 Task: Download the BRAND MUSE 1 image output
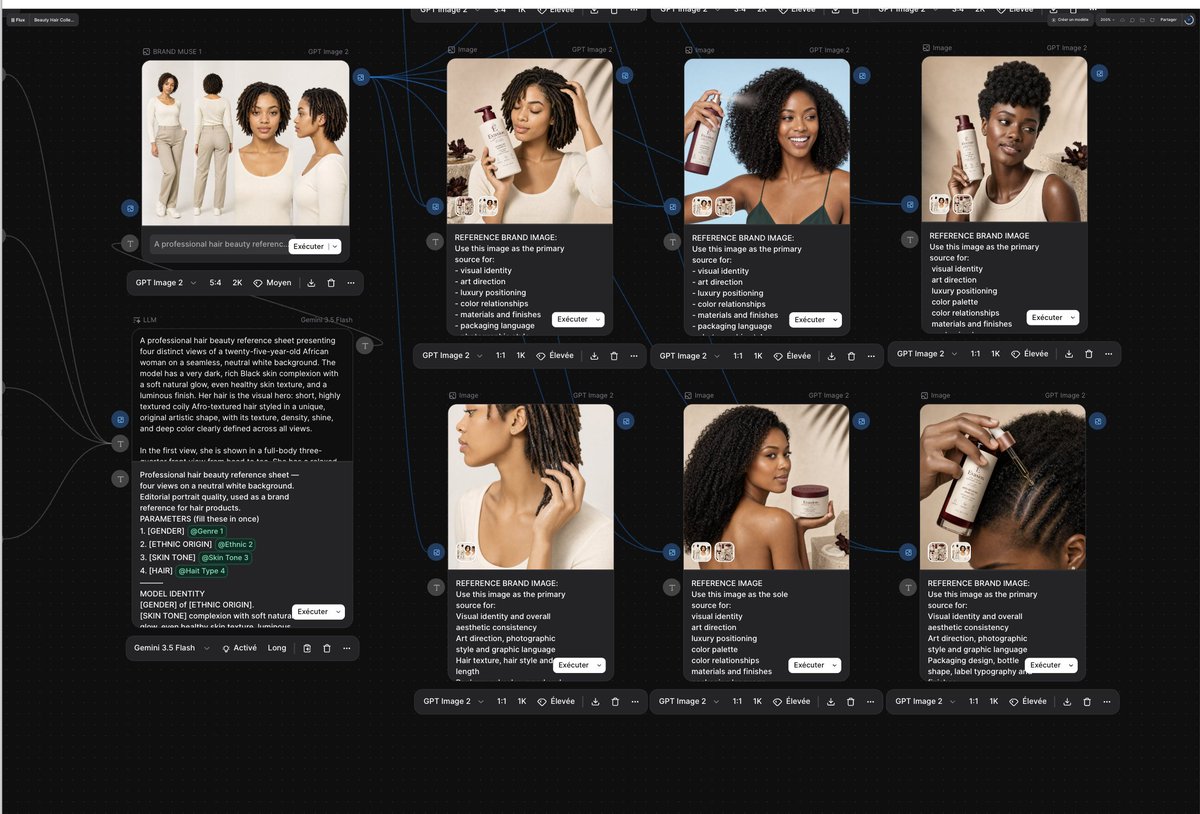[x=311, y=283]
